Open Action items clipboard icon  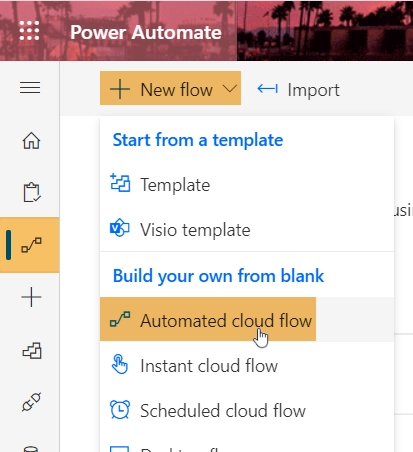tap(32, 192)
